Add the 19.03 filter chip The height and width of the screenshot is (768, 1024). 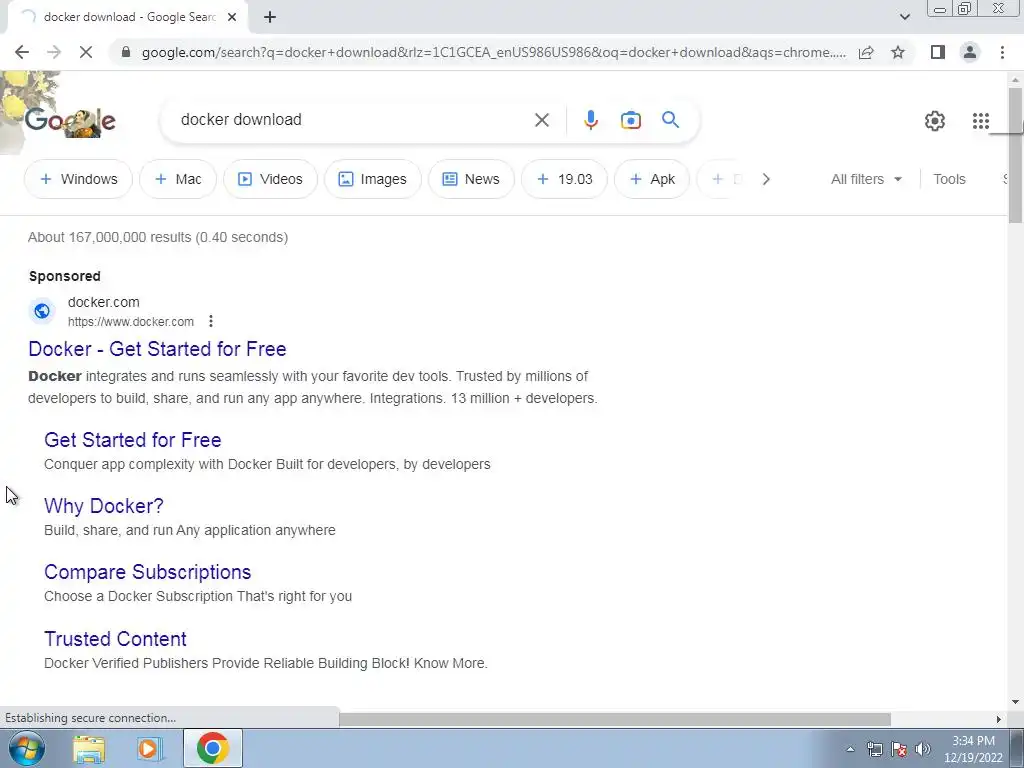tap(564, 179)
